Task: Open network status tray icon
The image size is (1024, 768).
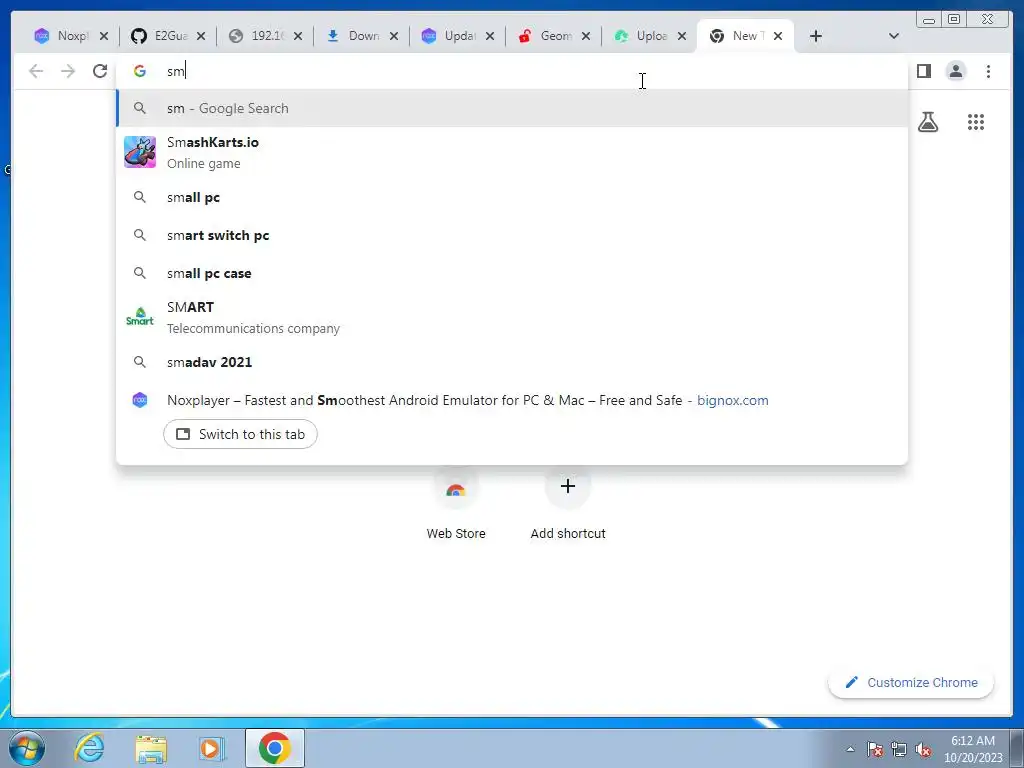Action: click(x=899, y=749)
